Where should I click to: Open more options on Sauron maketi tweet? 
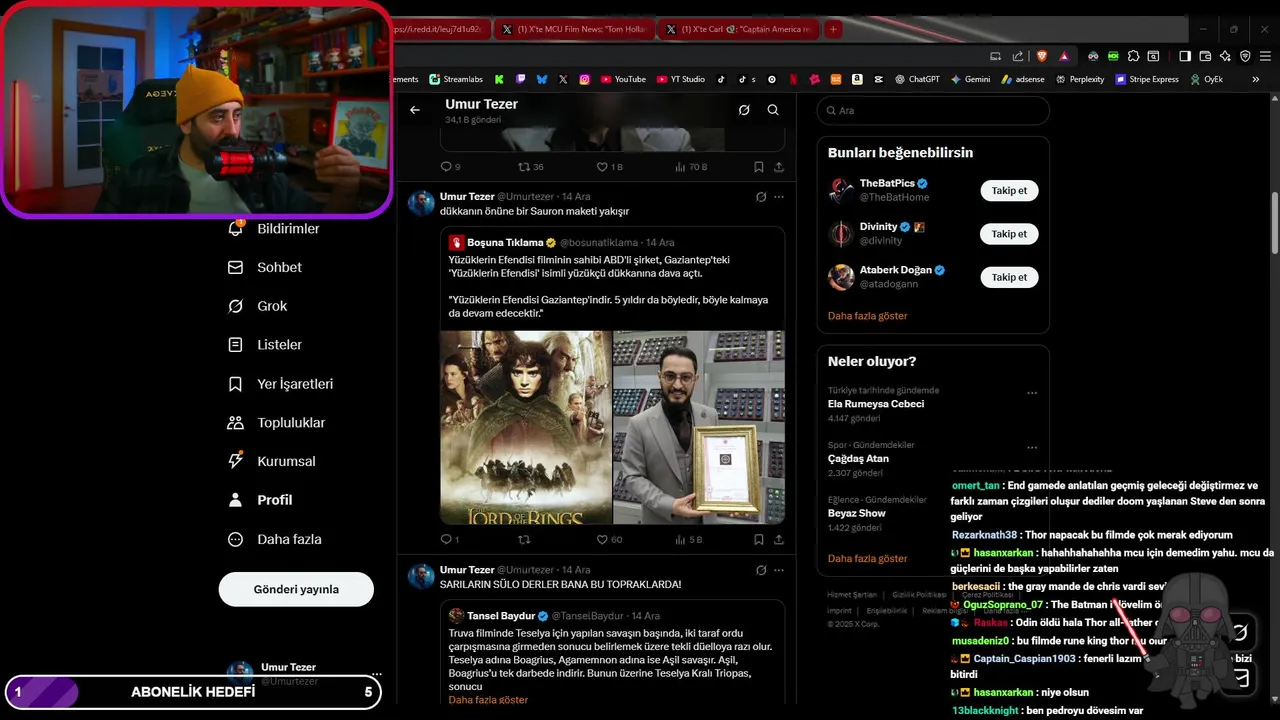coord(779,197)
